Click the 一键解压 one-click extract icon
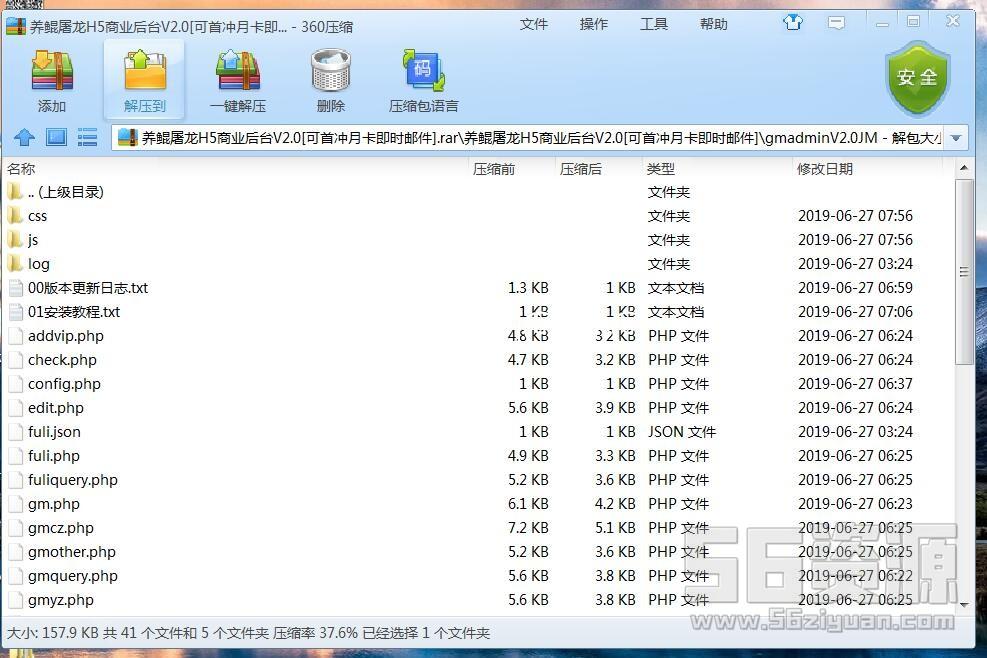Image resolution: width=987 pixels, height=658 pixels. click(238, 80)
